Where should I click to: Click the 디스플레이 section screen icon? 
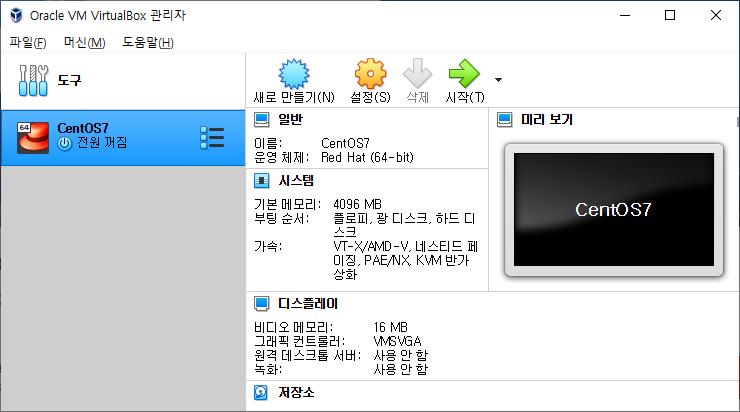[x=261, y=303]
